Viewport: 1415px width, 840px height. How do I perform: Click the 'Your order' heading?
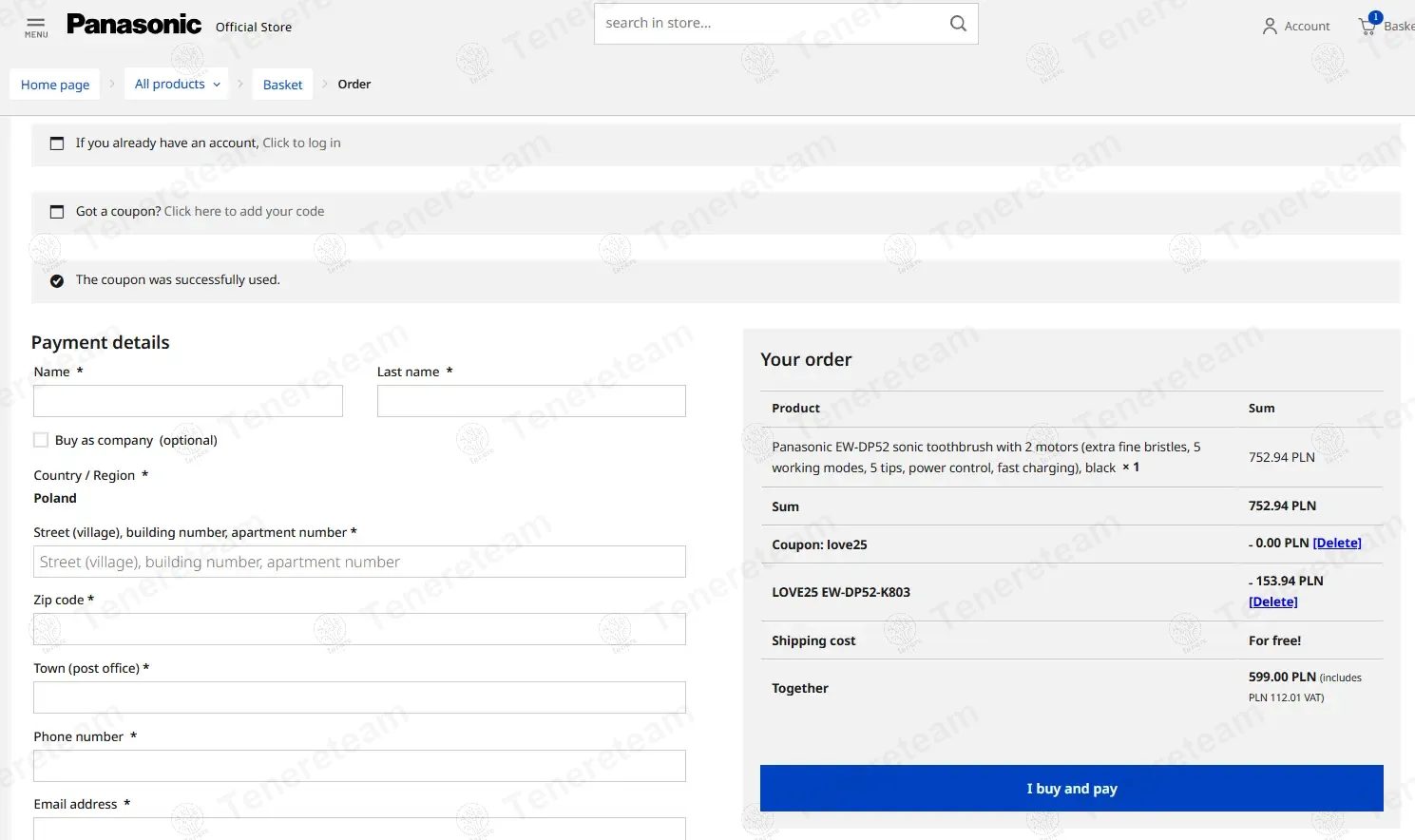point(806,359)
